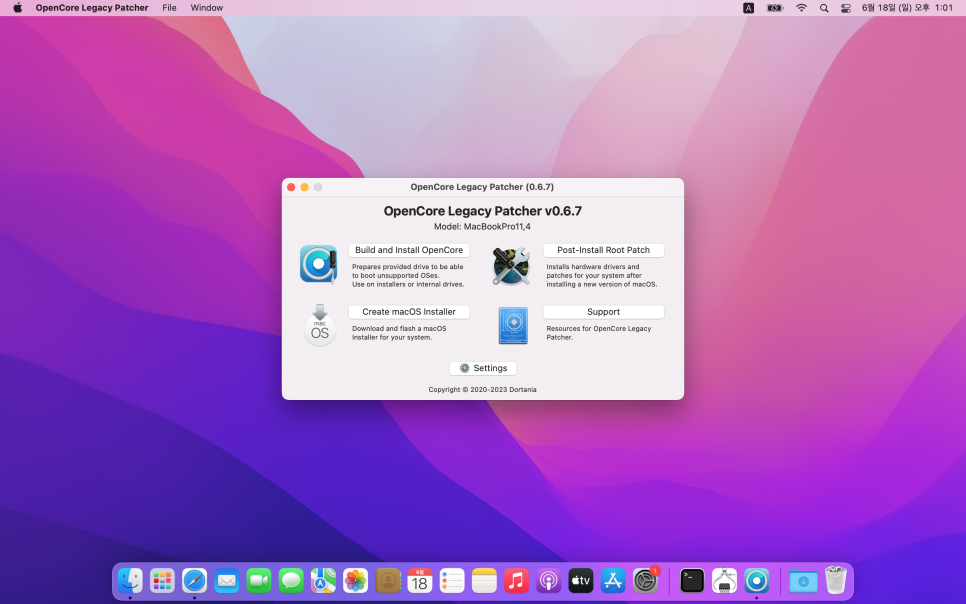Click the Post-Install Root Patch tools icon

tap(511, 266)
